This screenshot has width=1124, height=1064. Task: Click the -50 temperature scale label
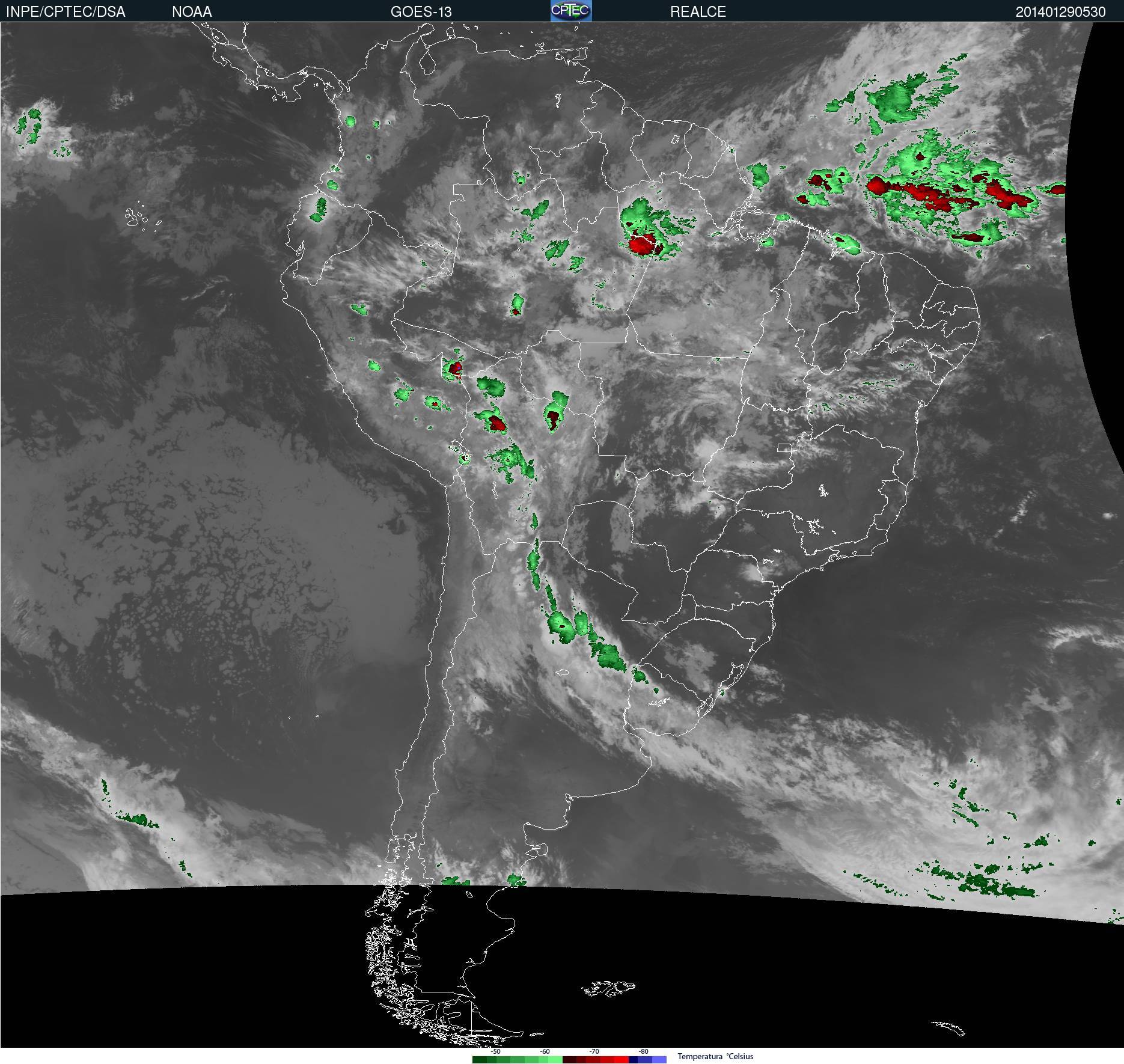click(495, 1051)
